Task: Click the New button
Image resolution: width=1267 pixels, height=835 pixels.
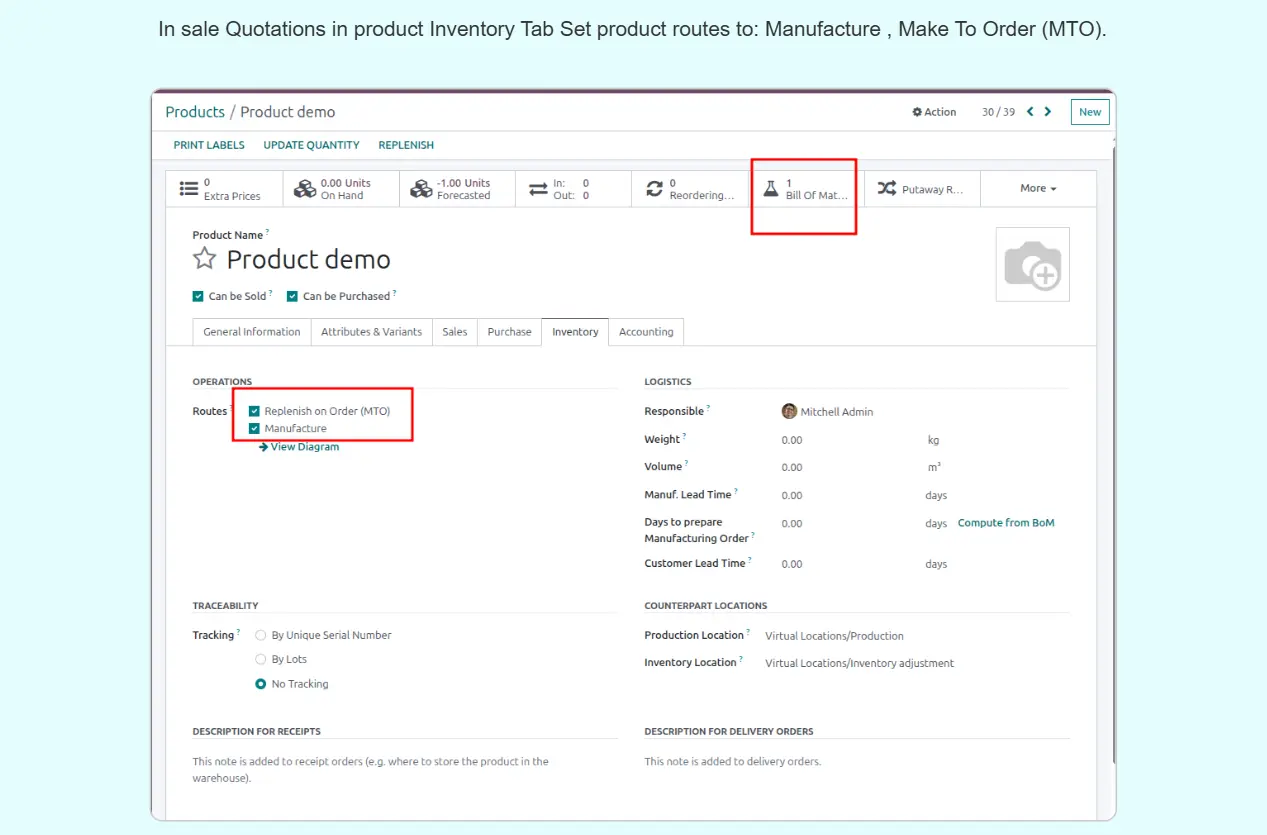Action: (1089, 112)
